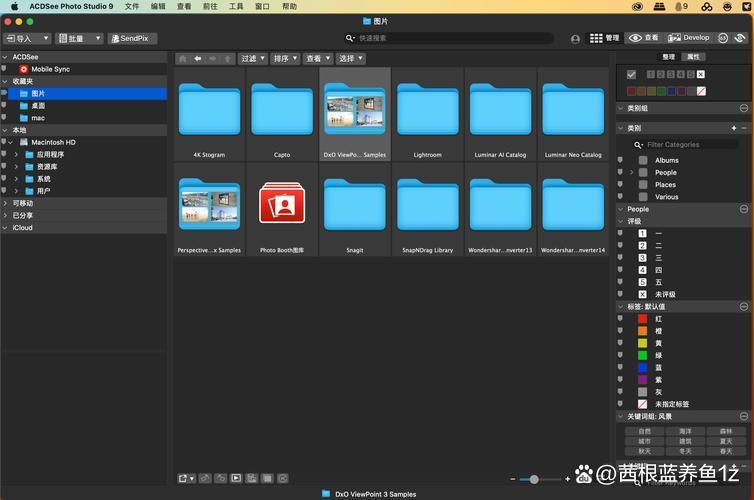This screenshot has height=500, width=754.
Task: Open the 排序 (Sort) dropdown
Action: 285,59
